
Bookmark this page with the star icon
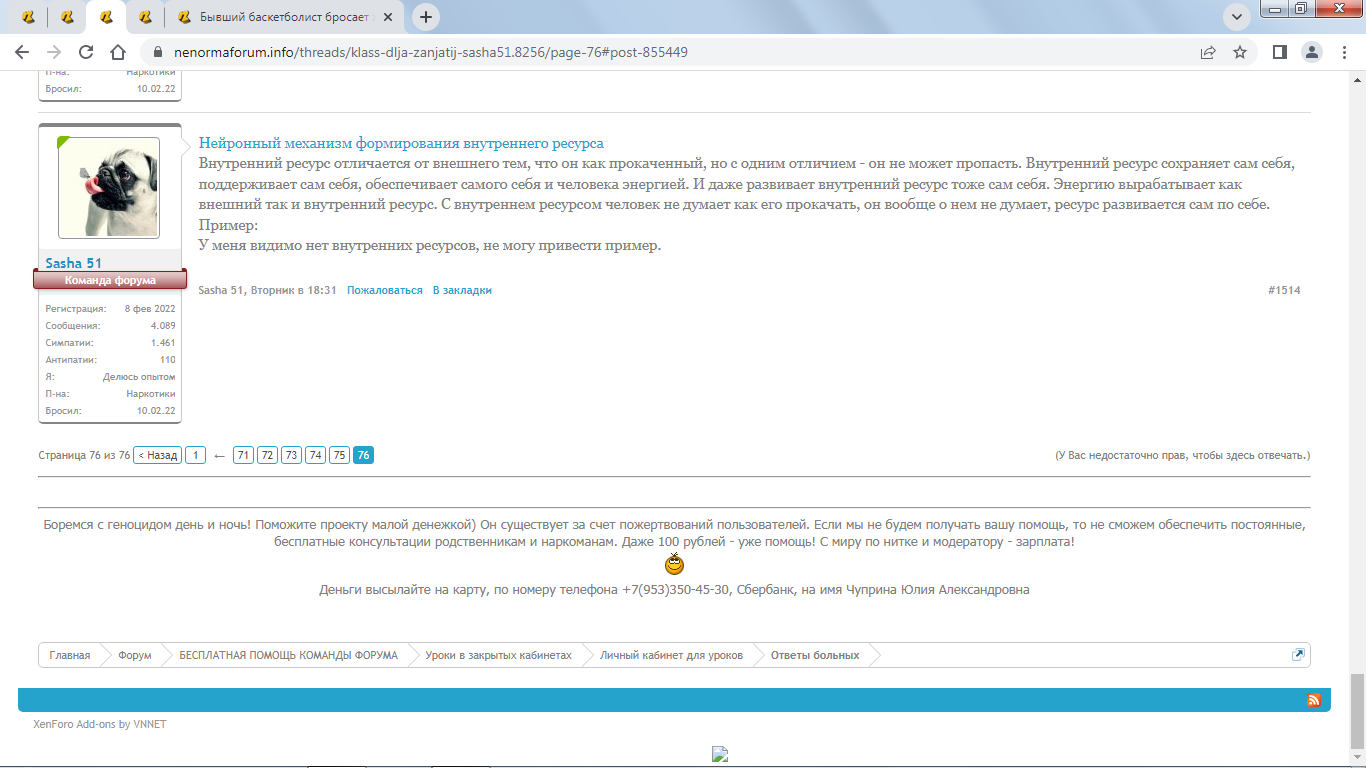point(1240,52)
